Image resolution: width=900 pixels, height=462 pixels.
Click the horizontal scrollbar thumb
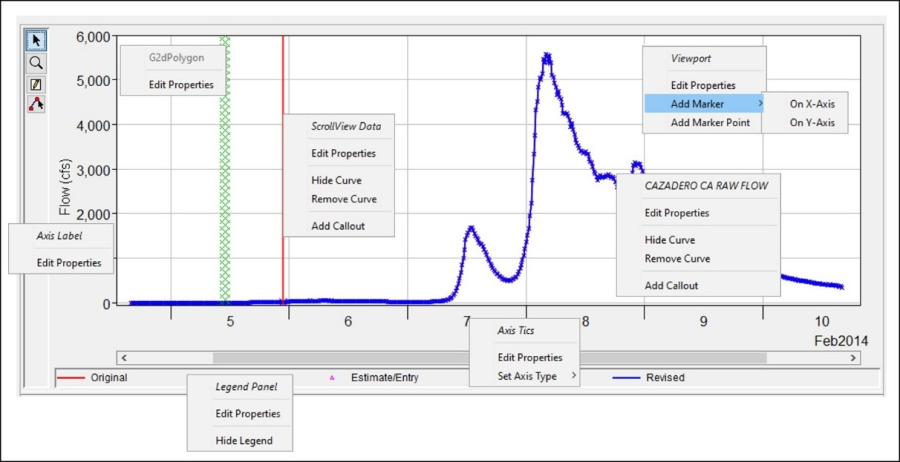tap(489, 357)
